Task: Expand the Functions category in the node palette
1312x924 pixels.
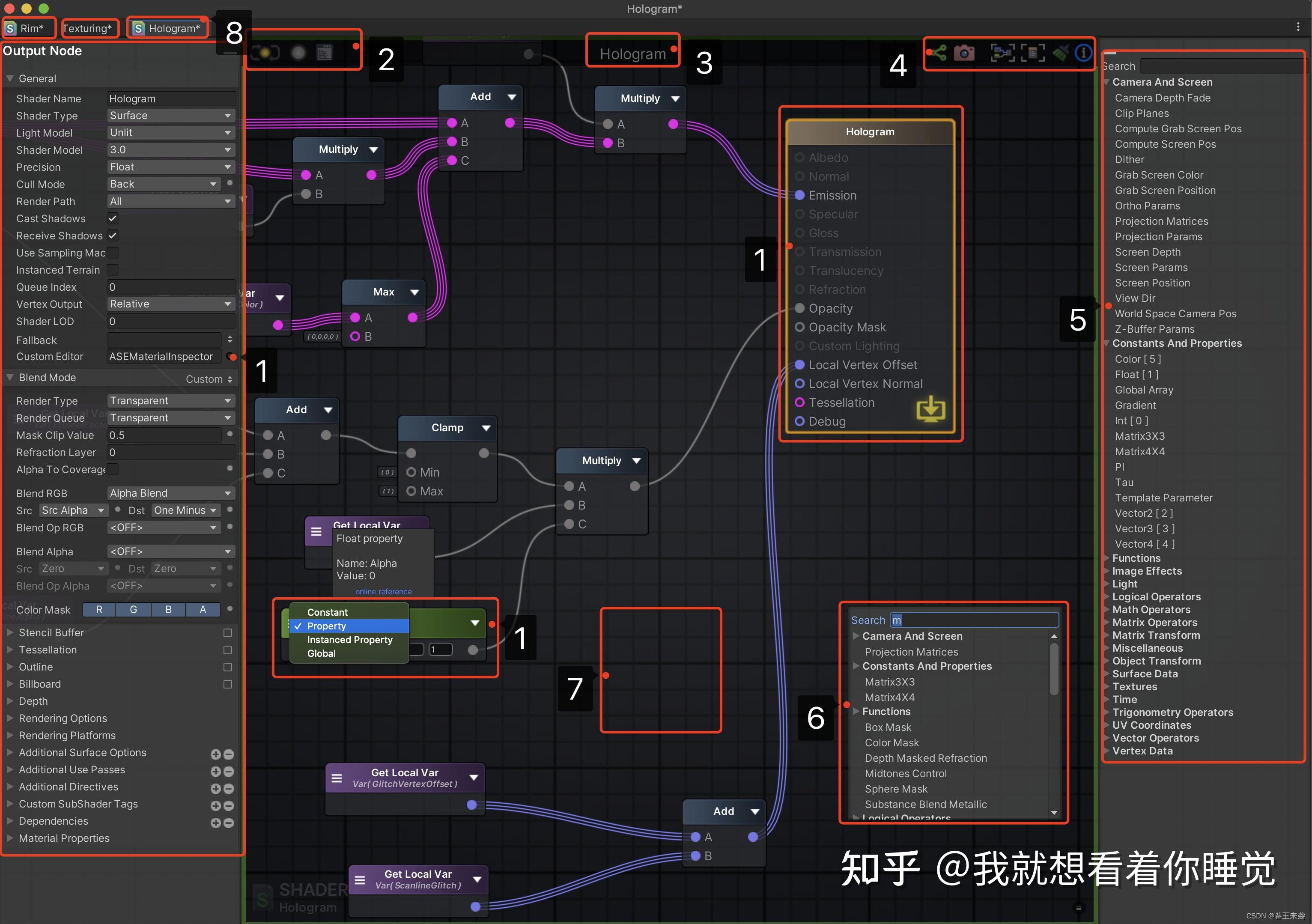Action: [x=1137, y=558]
